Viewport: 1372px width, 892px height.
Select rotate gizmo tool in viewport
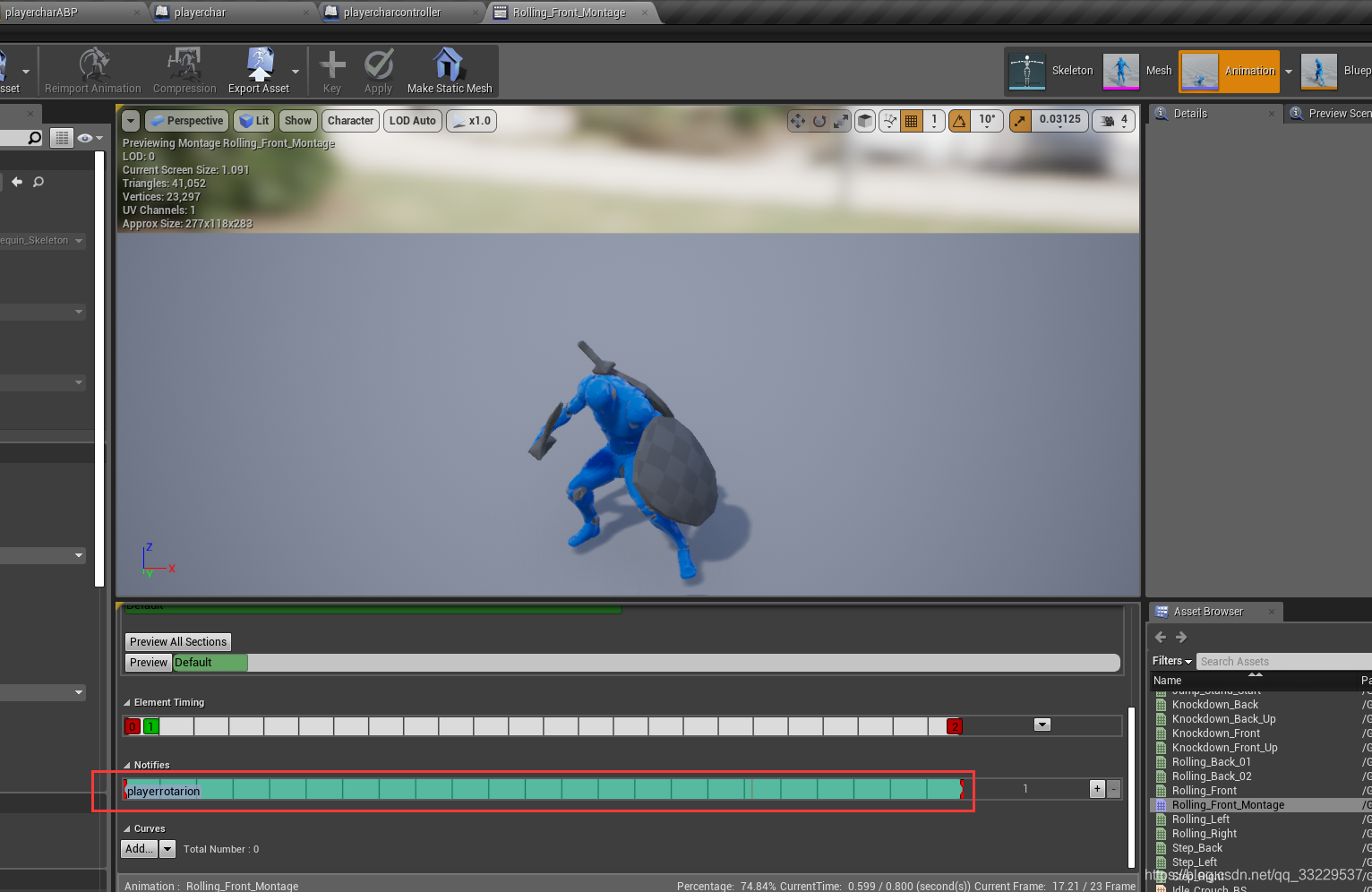pyautogui.click(x=819, y=121)
